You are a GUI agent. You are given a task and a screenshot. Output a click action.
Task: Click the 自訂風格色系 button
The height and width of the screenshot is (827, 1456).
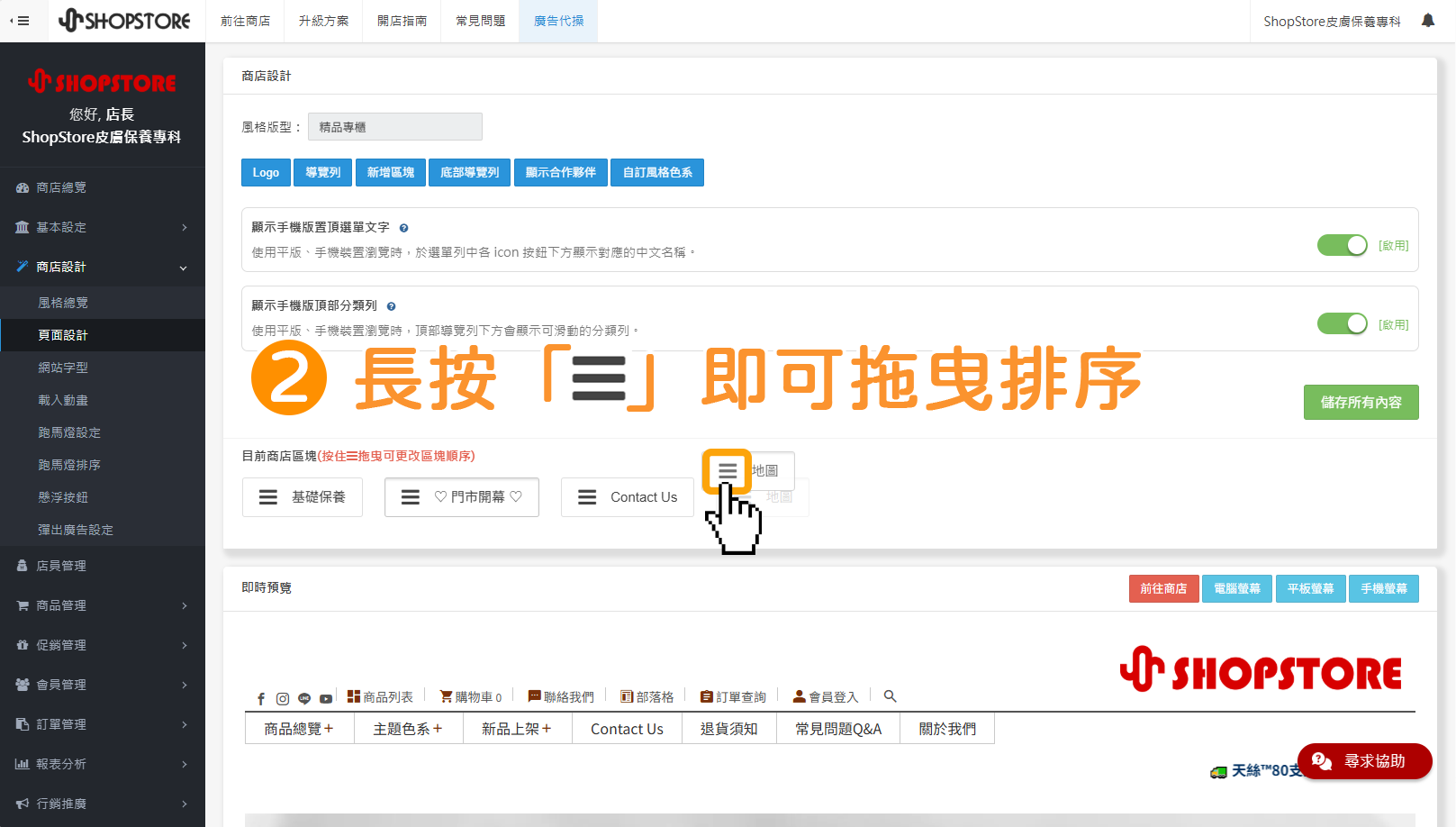pos(657,172)
